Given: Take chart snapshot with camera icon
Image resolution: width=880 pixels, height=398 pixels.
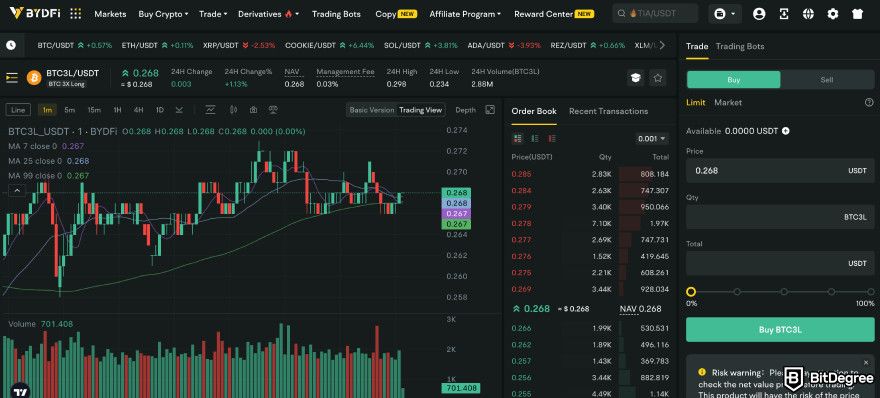Looking at the screenshot, I should pos(254,110).
